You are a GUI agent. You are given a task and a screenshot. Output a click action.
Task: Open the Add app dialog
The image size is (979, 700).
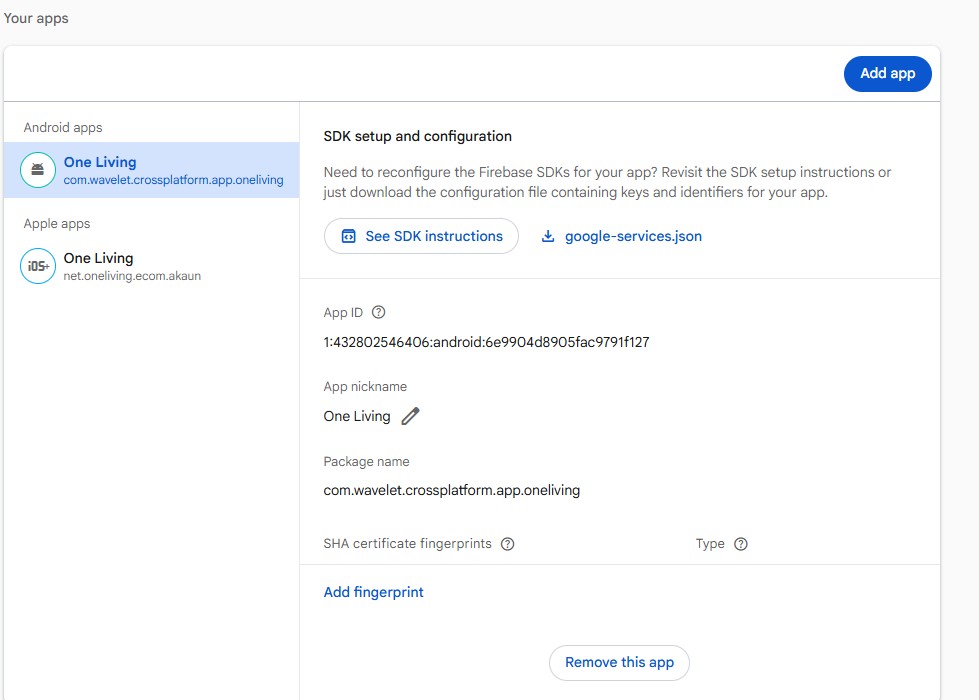click(887, 73)
